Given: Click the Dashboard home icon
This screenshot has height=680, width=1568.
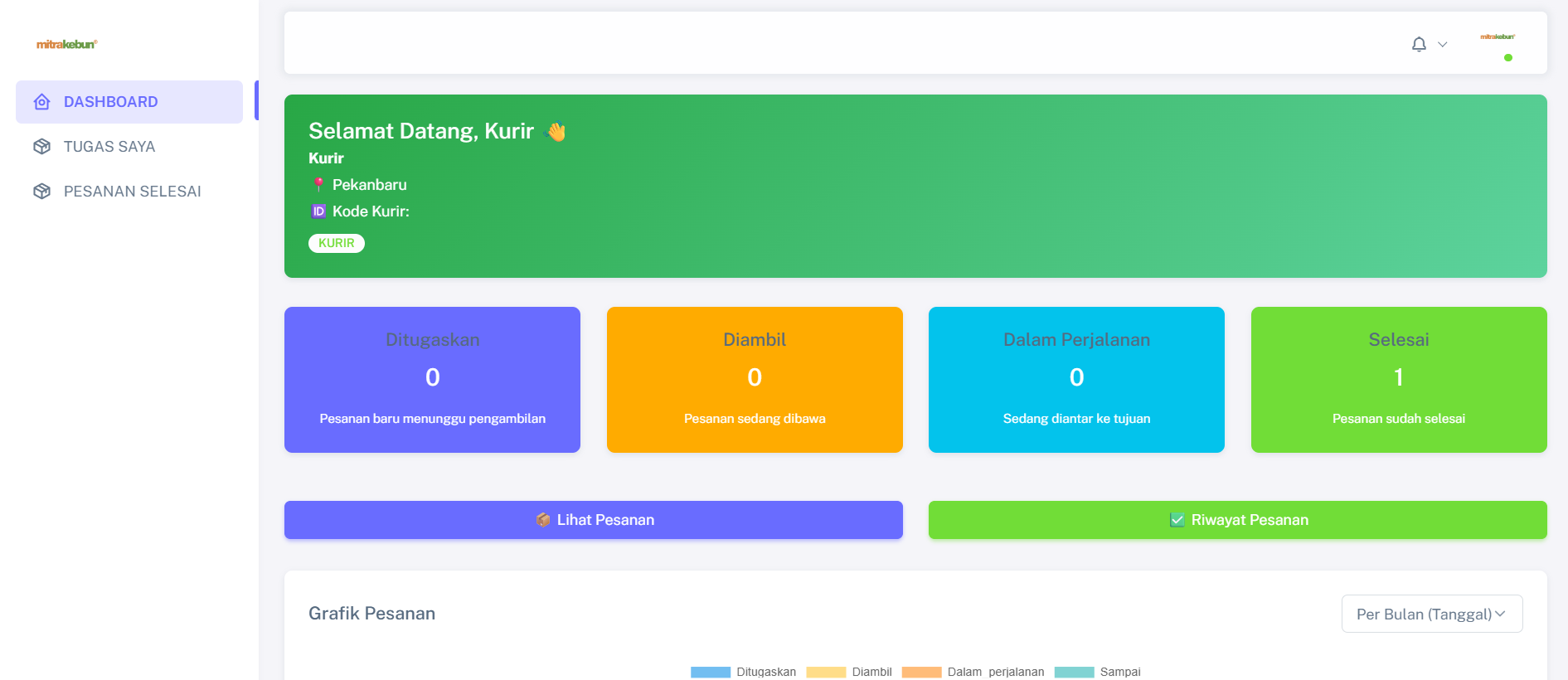Looking at the screenshot, I should click(42, 102).
